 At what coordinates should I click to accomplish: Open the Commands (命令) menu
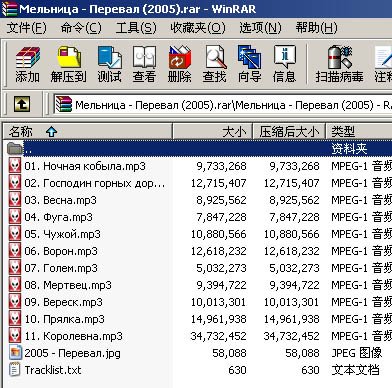point(81,28)
